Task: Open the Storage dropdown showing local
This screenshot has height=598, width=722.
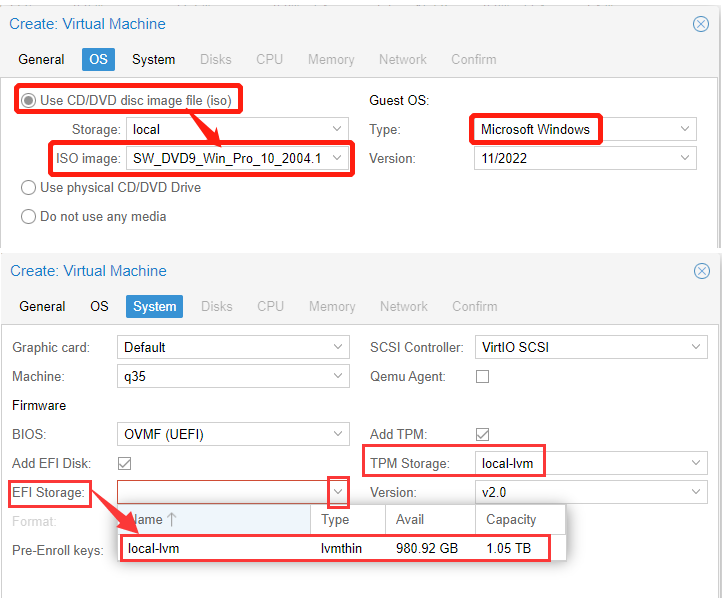Action: [x=237, y=129]
